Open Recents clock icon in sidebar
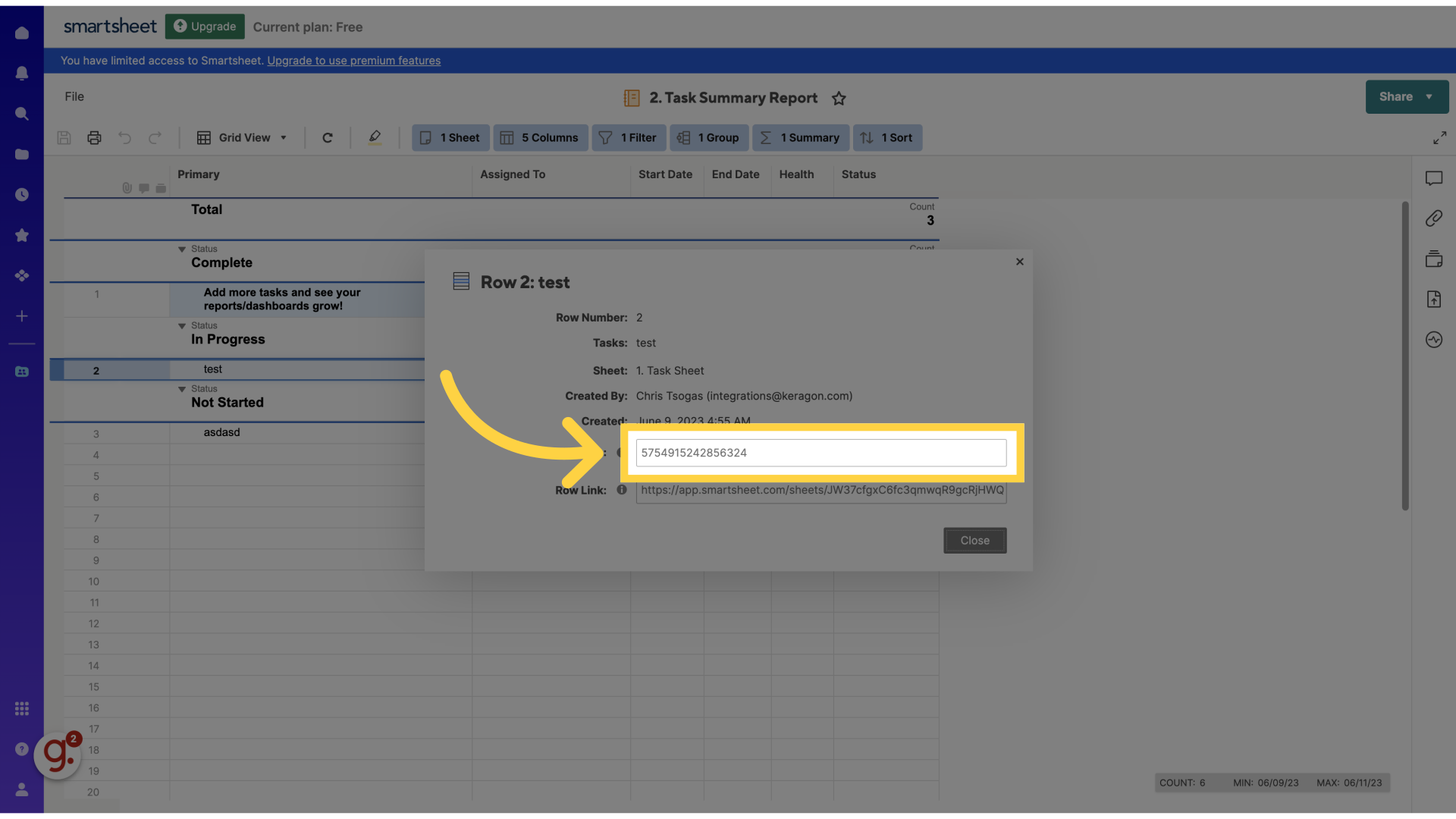1456x819 pixels. [22, 195]
